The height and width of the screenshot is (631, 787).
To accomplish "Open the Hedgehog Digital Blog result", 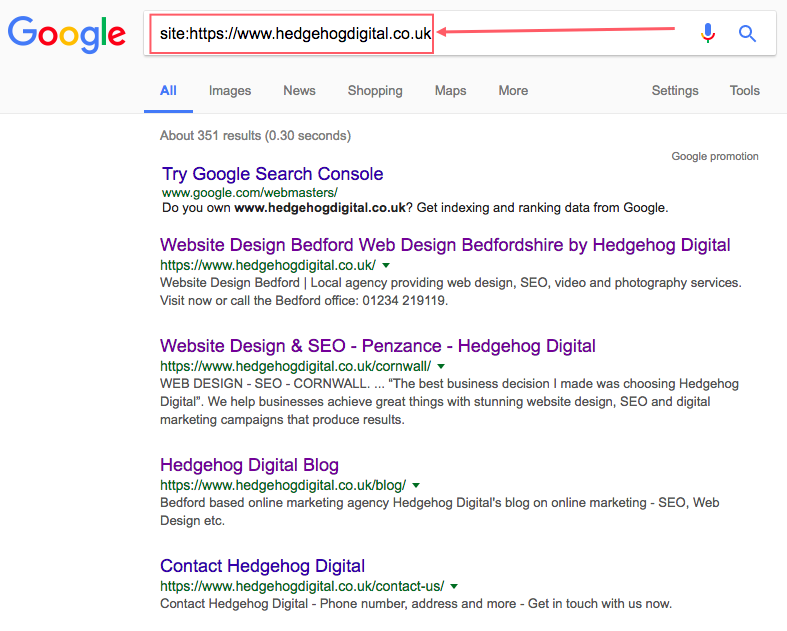I will coord(249,465).
